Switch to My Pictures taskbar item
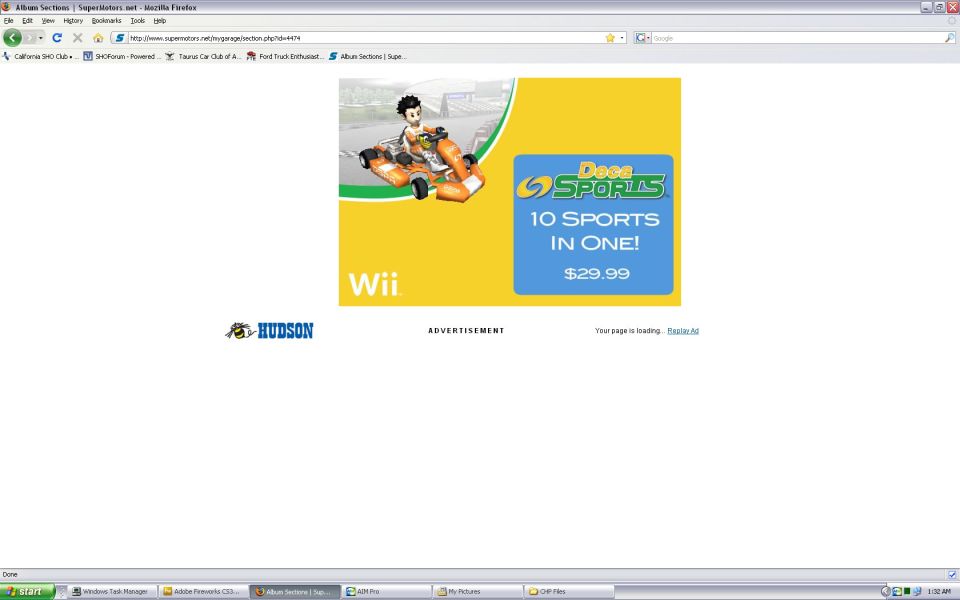 (x=478, y=591)
